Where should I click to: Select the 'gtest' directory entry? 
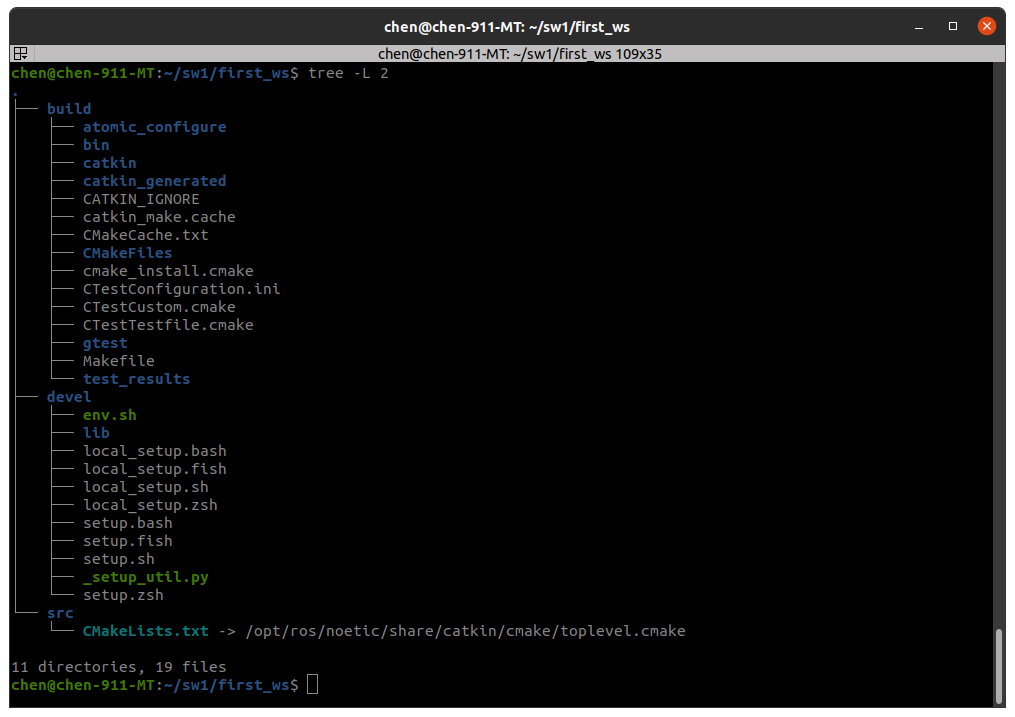105,343
